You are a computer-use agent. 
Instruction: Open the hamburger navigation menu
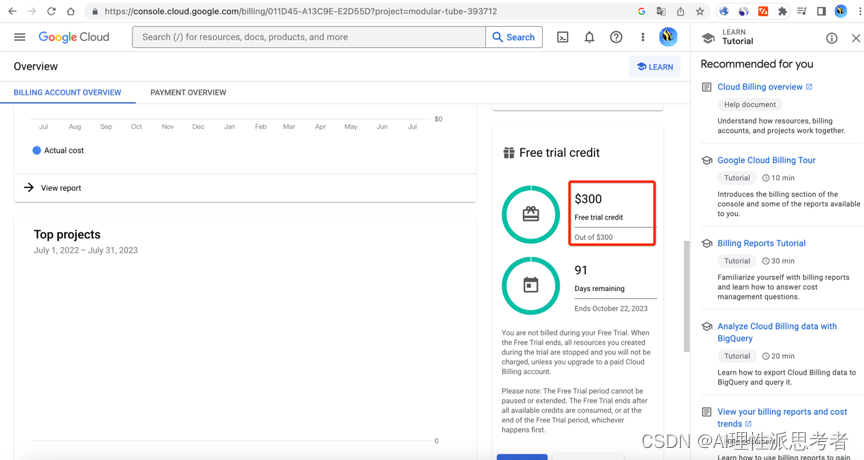coord(20,37)
